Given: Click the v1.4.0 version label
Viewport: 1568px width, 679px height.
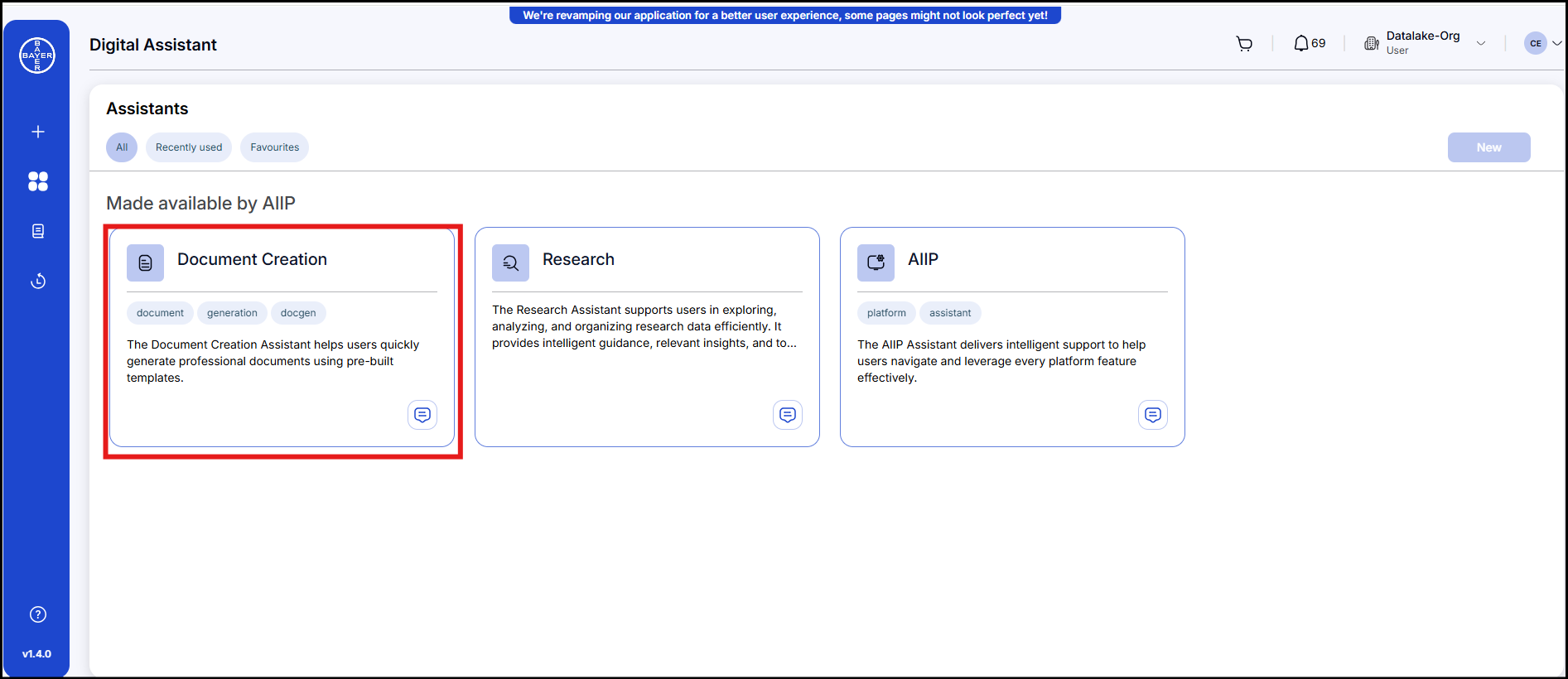Looking at the screenshot, I should tap(36, 654).
